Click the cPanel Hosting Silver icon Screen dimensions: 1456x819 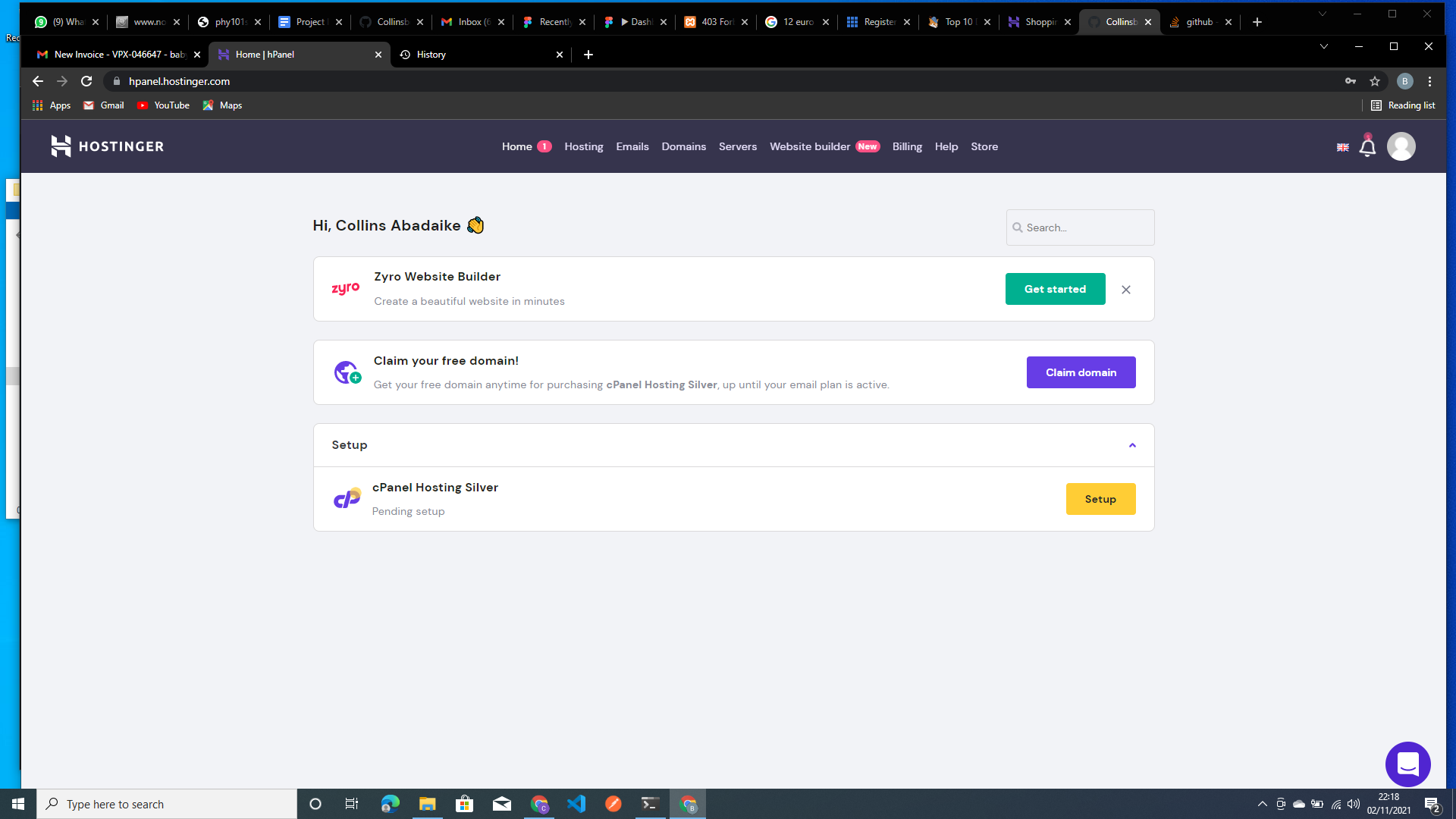coord(347,498)
